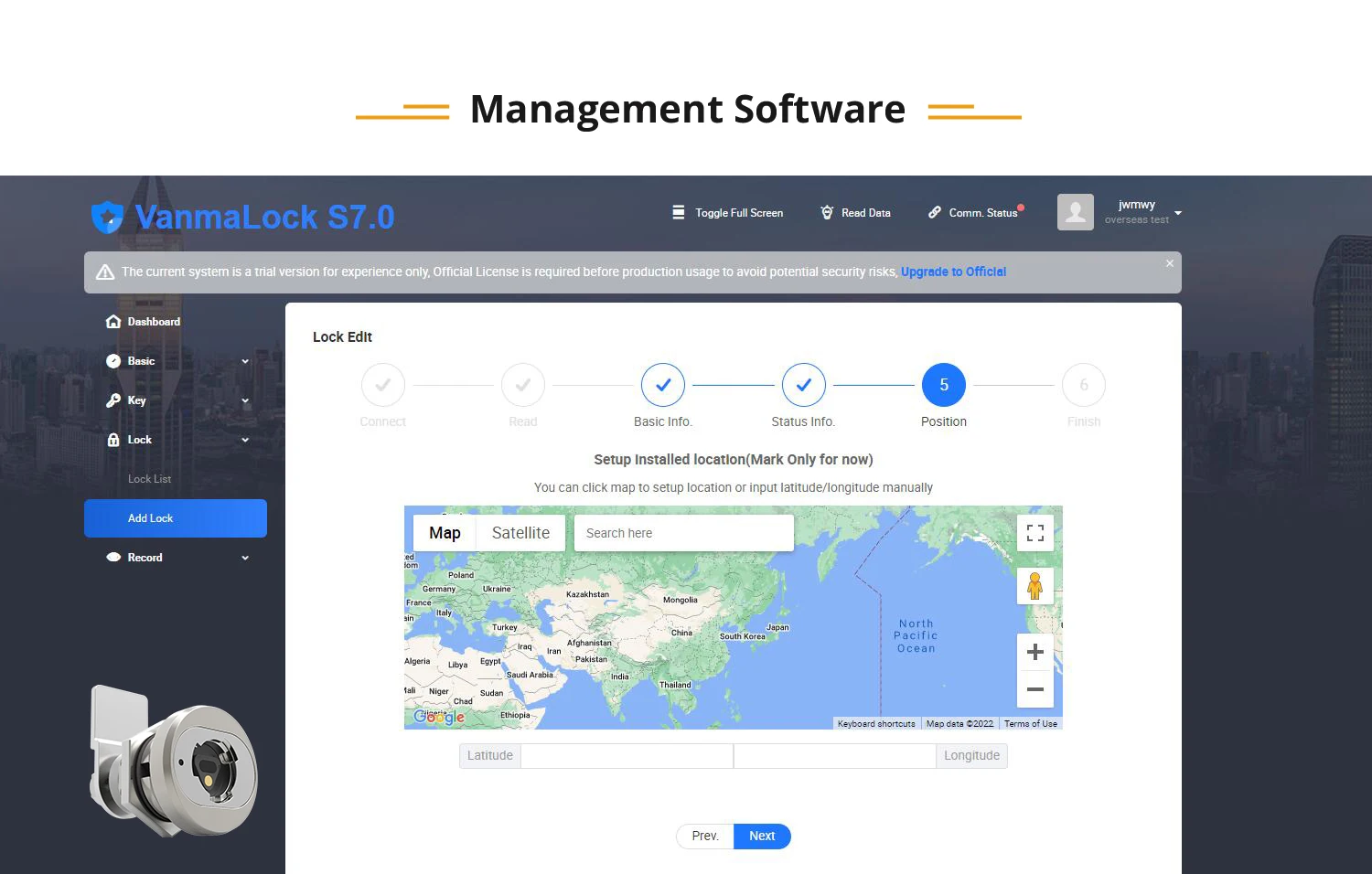The width and height of the screenshot is (1372, 874).
Task: Click the Map data ©2022 text
Action: pos(959,723)
